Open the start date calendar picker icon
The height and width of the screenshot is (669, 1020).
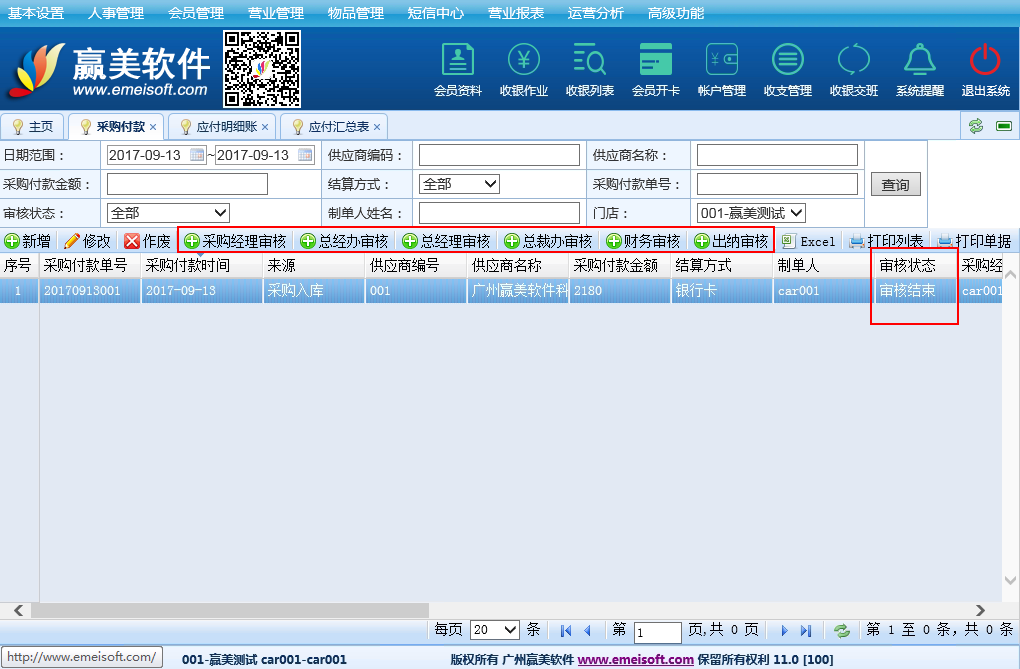(x=197, y=155)
